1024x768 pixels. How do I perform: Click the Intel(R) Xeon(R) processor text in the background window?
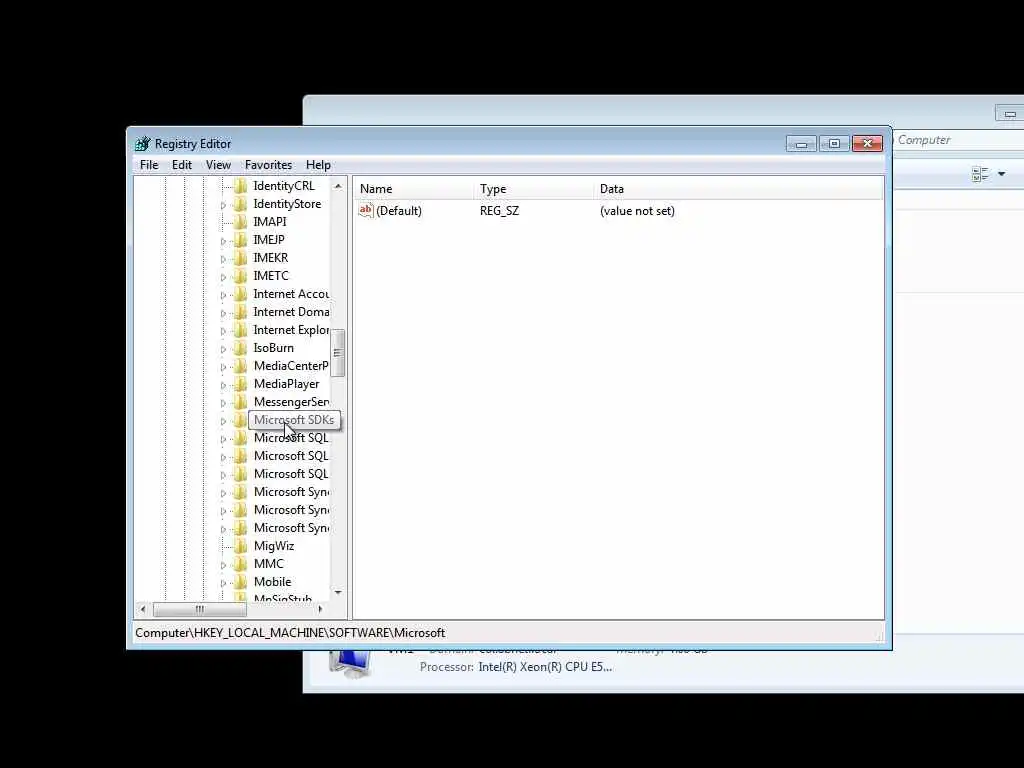pyautogui.click(x=545, y=667)
